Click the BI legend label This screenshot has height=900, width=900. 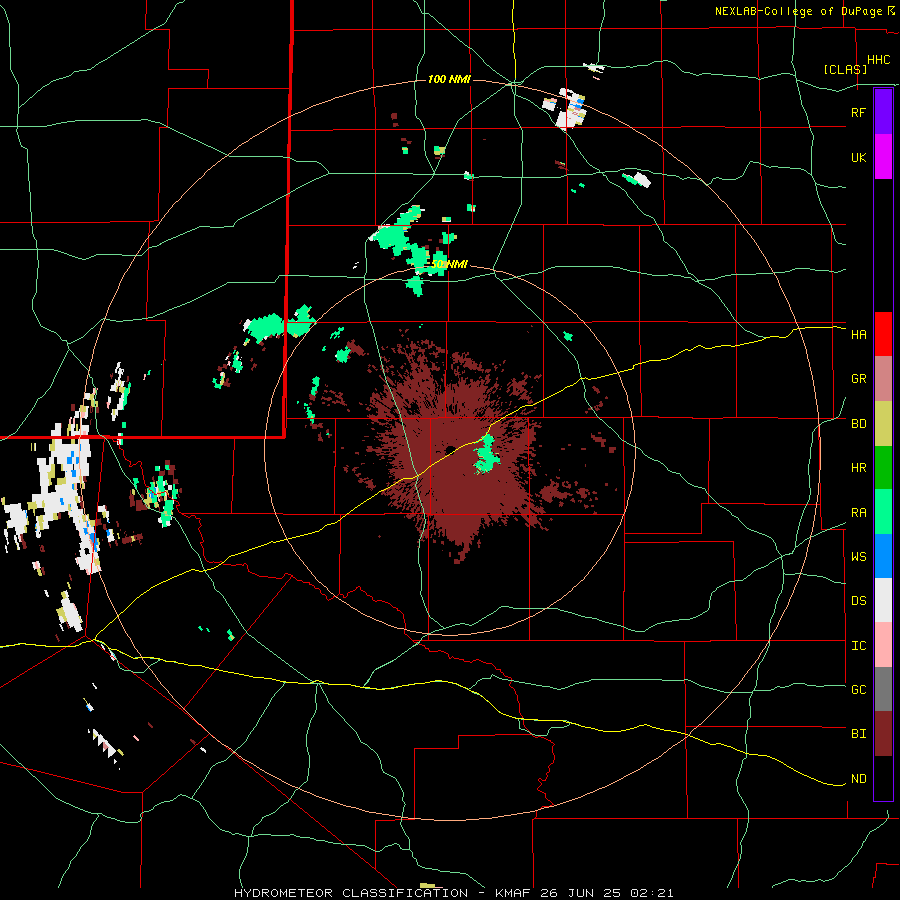point(858,734)
